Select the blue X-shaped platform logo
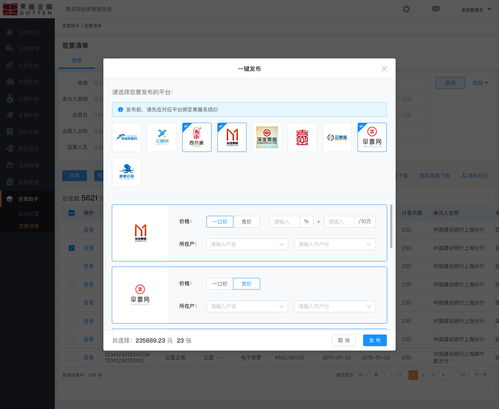 pos(162,137)
